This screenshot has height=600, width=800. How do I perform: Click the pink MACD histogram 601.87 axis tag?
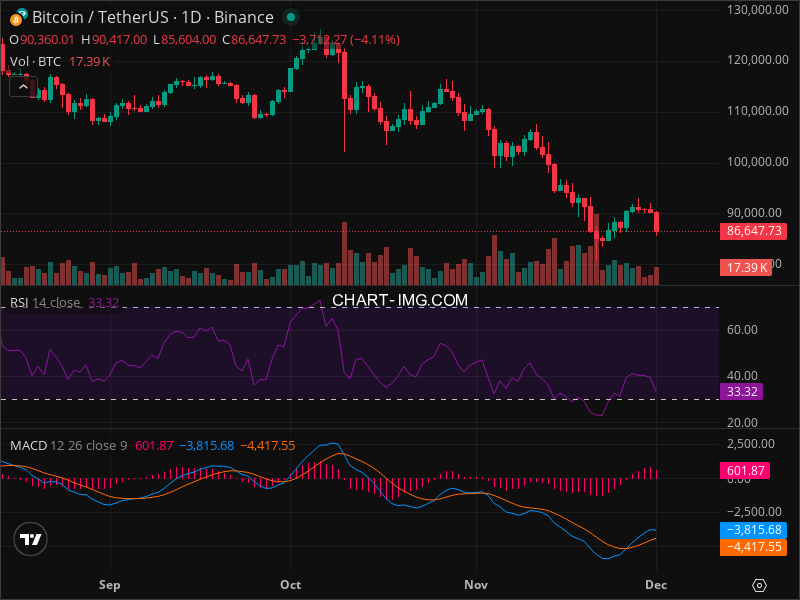(745, 469)
